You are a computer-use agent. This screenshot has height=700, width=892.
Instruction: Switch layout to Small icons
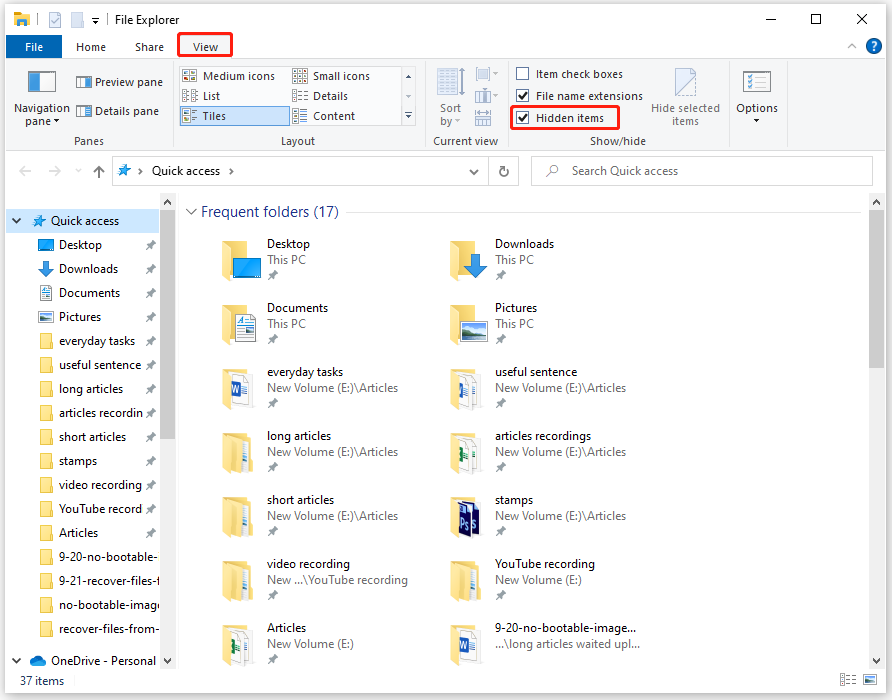(332, 76)
